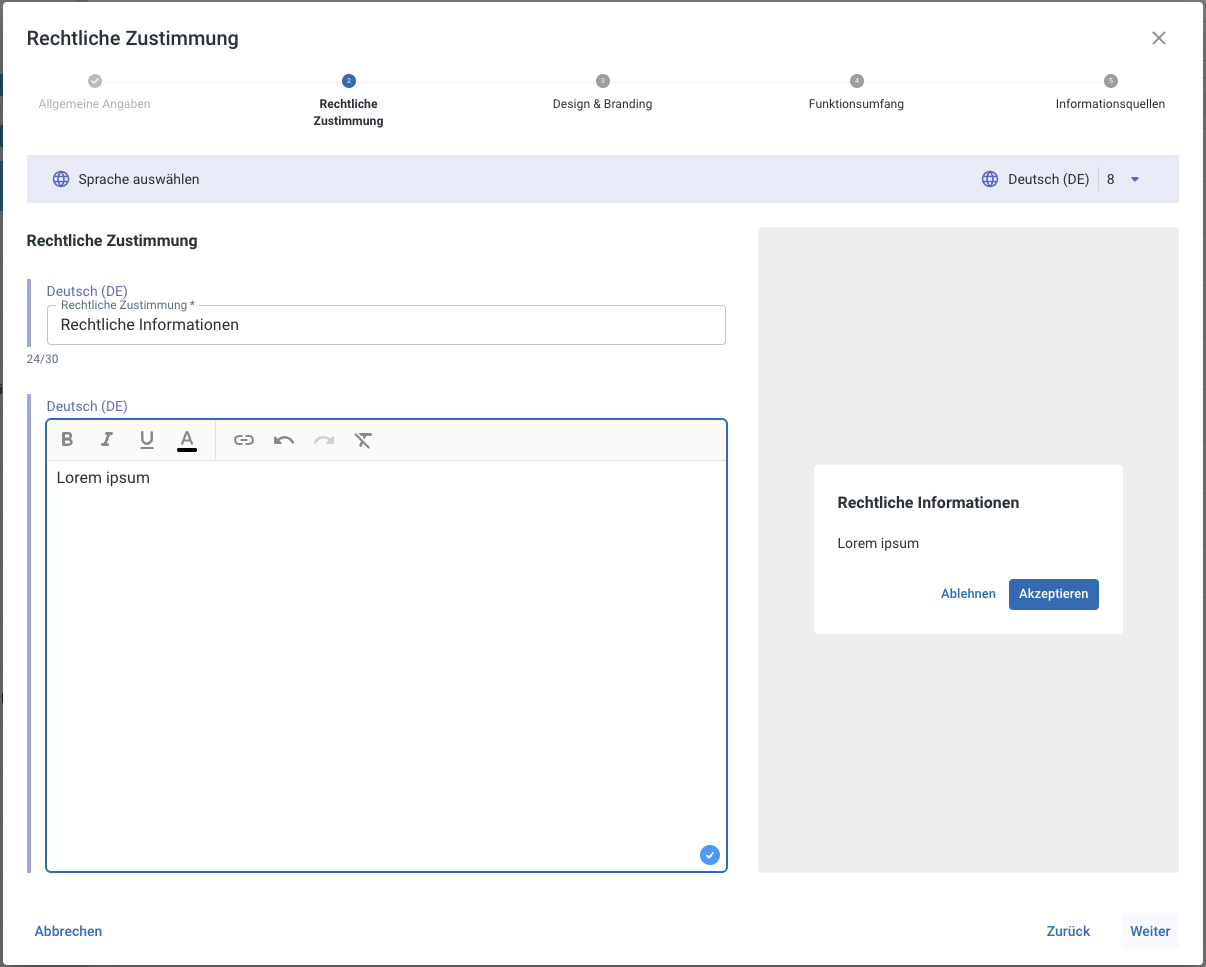The height and width of the screenshot is (967, 1206).
Task: Click Akzeptieren in the preview card
Action: coord(1054,594)
